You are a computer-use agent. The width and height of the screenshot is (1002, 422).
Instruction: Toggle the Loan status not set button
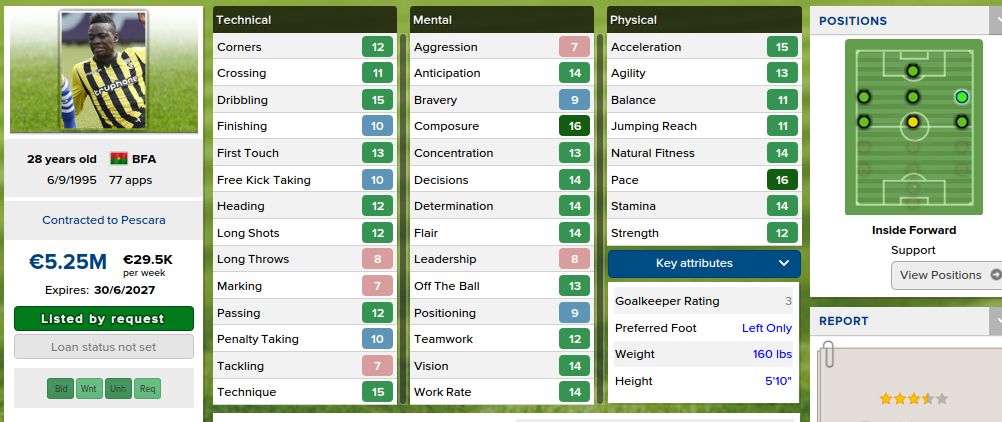coord(104,347)
